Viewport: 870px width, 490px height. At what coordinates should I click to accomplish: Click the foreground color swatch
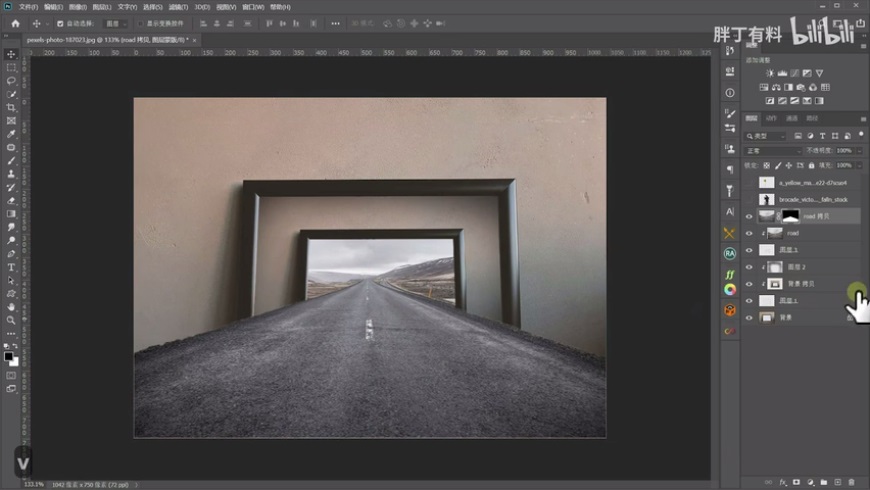9,355
